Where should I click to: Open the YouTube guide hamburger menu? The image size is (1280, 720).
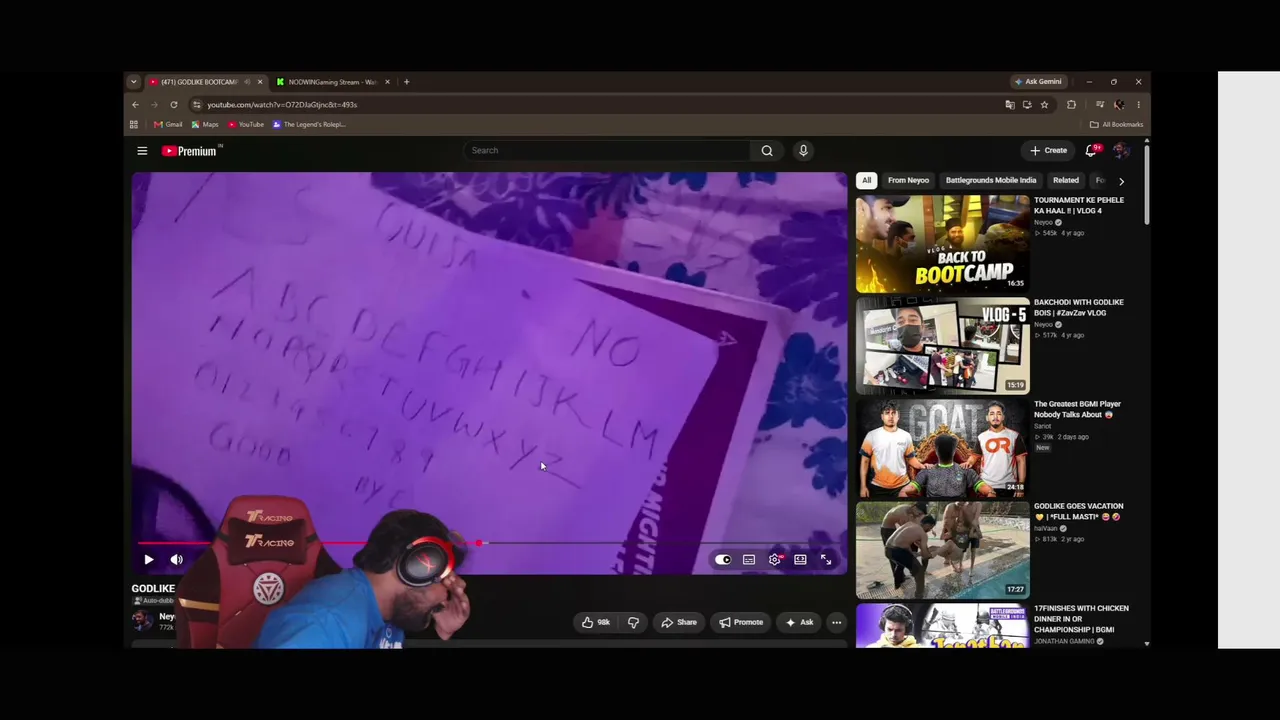click(142, 151)
